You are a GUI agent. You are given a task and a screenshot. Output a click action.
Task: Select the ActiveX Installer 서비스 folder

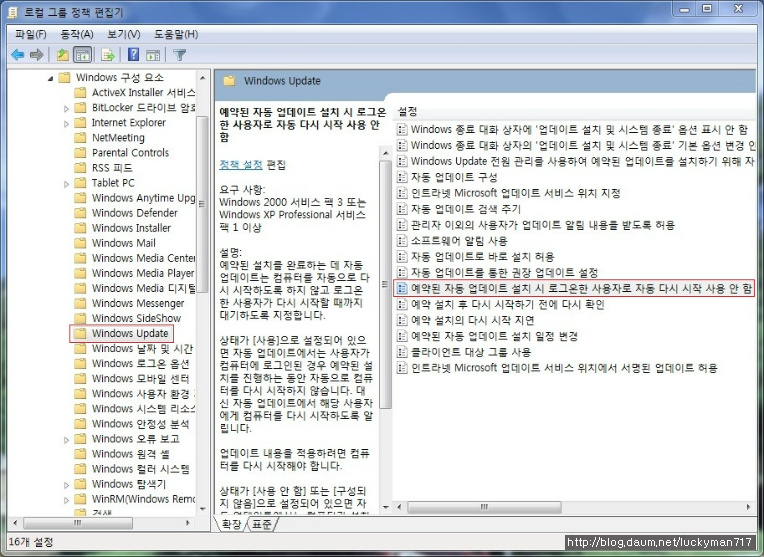tap(134, 93)
